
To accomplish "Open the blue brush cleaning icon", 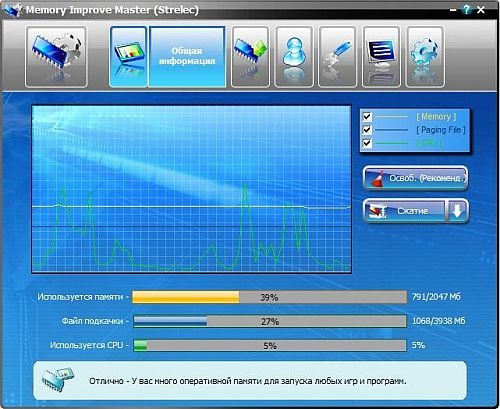I will pyautogui.click(x=337, y=57).
